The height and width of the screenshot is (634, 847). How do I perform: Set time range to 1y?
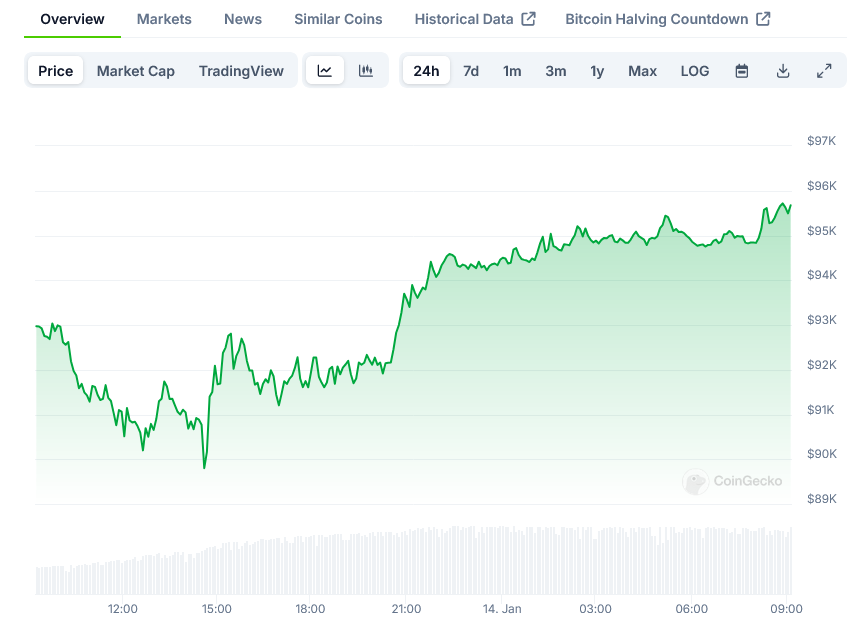pos(597,71)
